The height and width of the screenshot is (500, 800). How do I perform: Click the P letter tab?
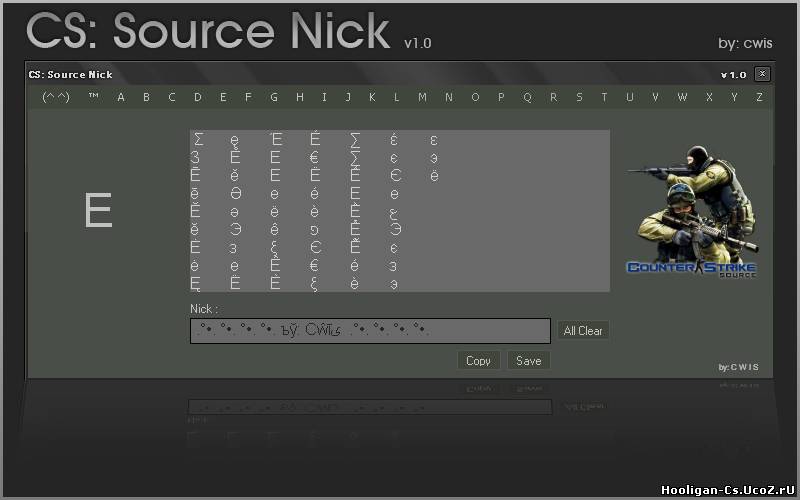pos(501,97)
